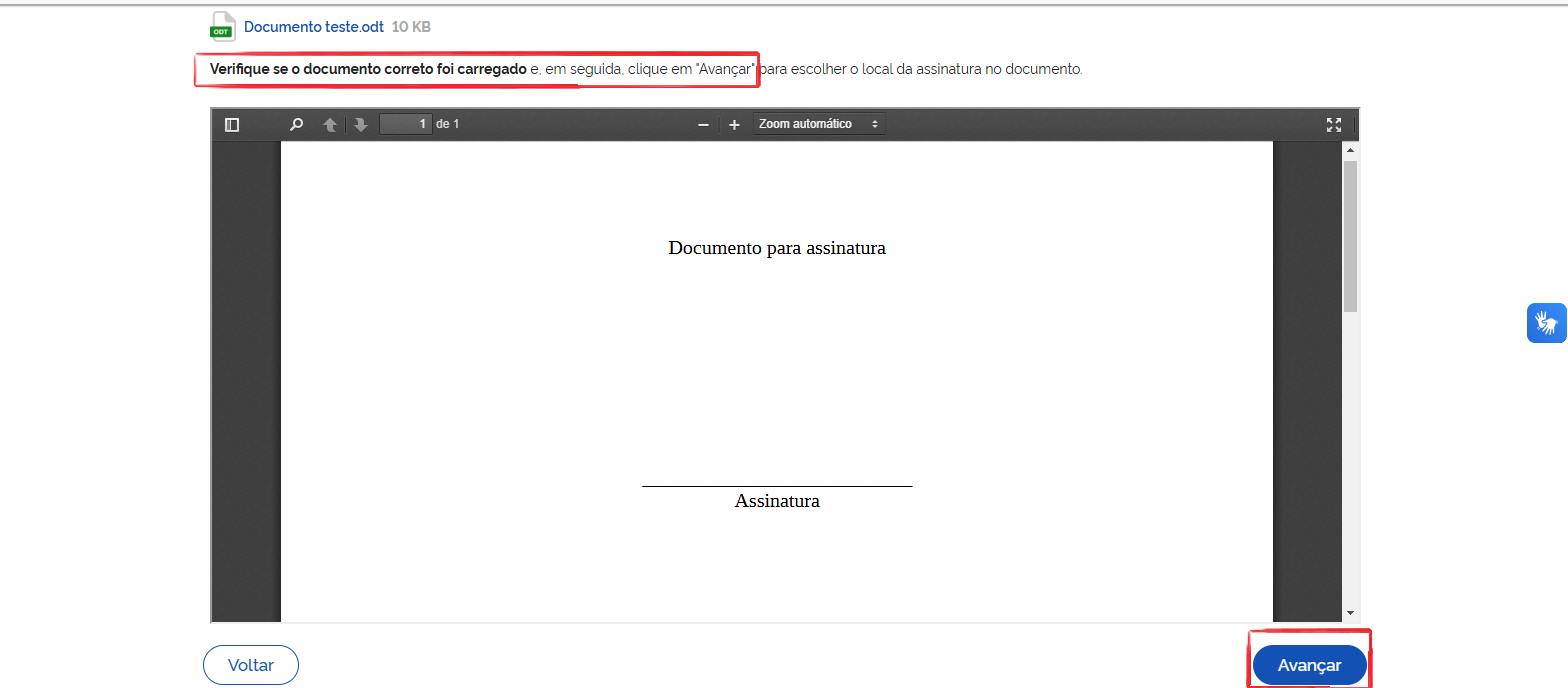Enter presentation fullscreen mode
The height and width of the screenshot is (688, 1568).
[1333, 125]
